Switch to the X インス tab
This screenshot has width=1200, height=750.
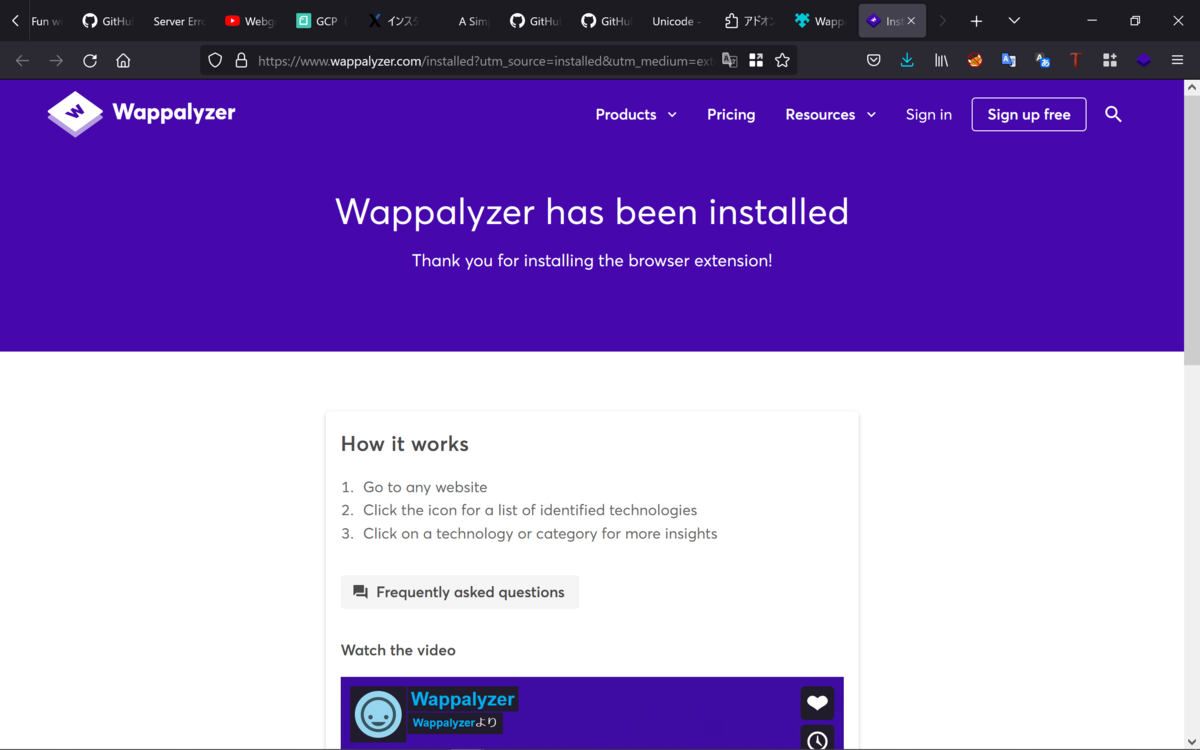pyautogui.click(x=392, y=21)
